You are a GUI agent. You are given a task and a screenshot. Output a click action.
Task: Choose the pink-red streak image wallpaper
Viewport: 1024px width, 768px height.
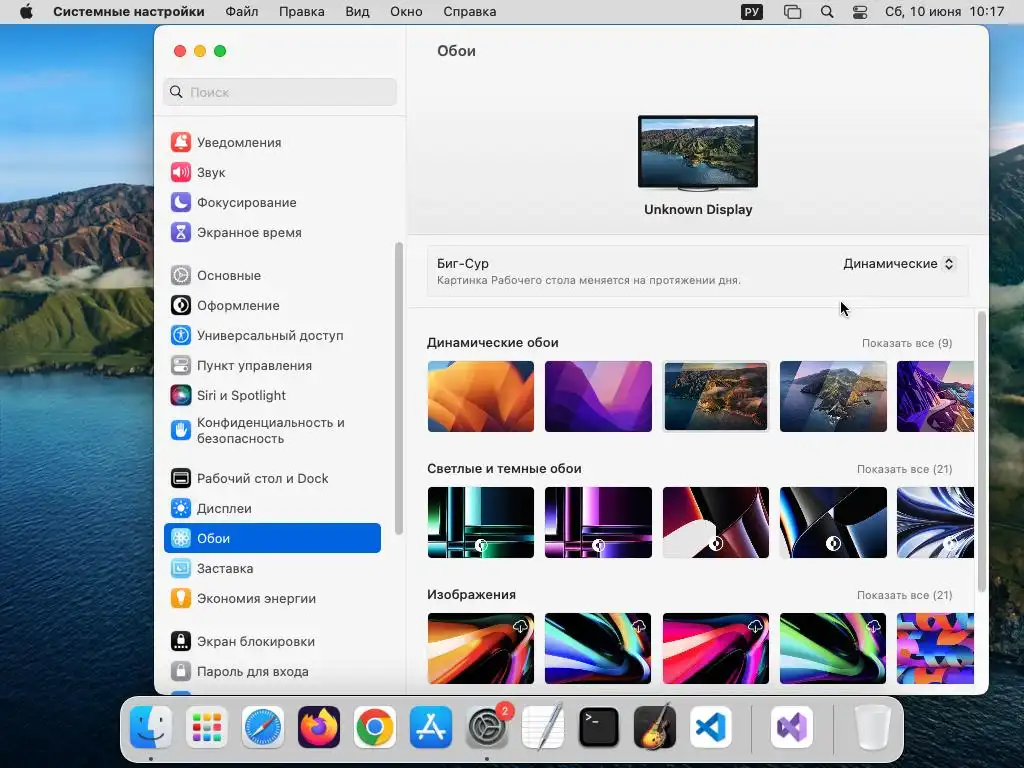pos(716,648)
